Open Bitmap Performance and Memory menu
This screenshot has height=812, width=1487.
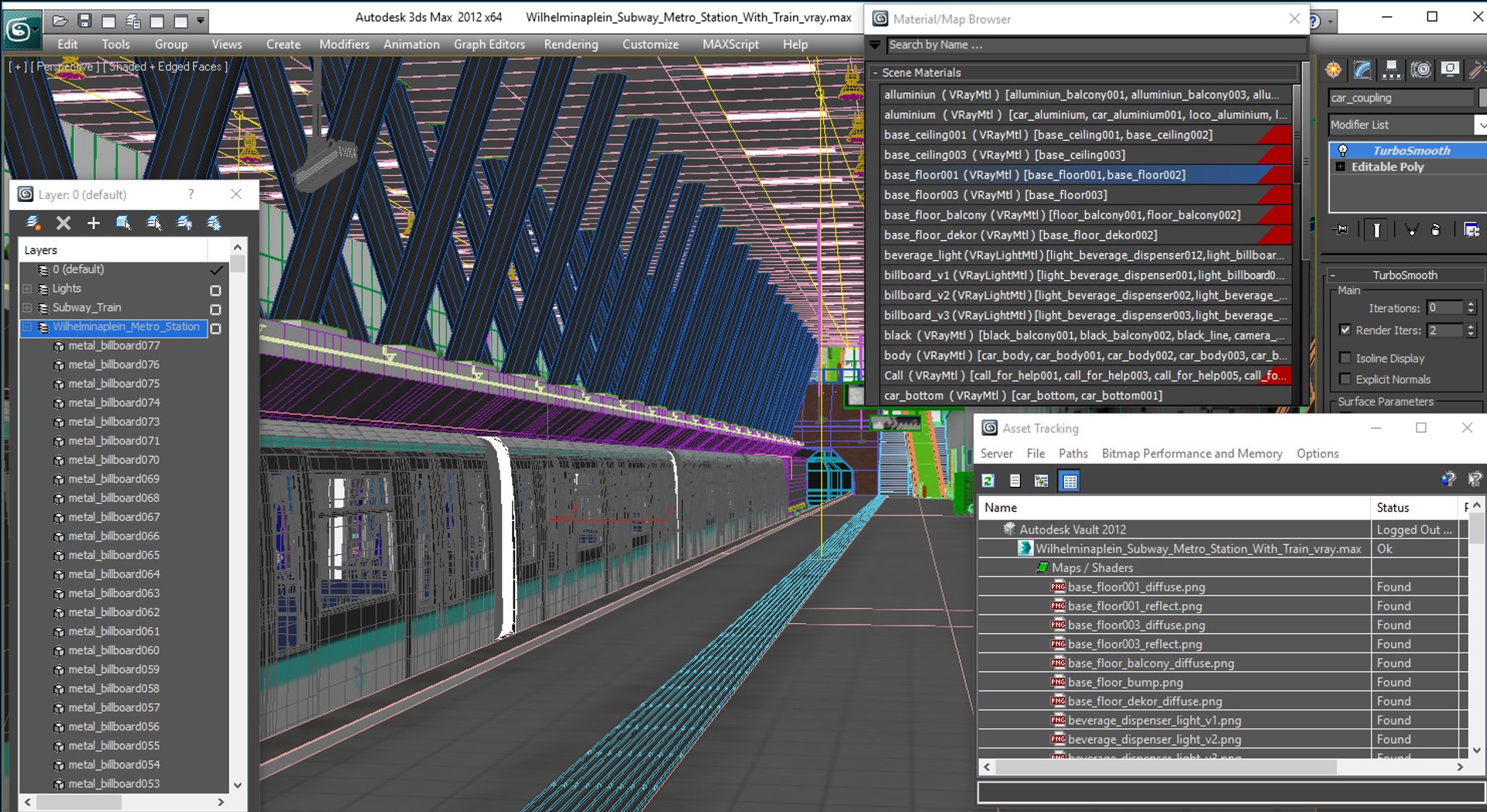click(x=1192, y=454)
